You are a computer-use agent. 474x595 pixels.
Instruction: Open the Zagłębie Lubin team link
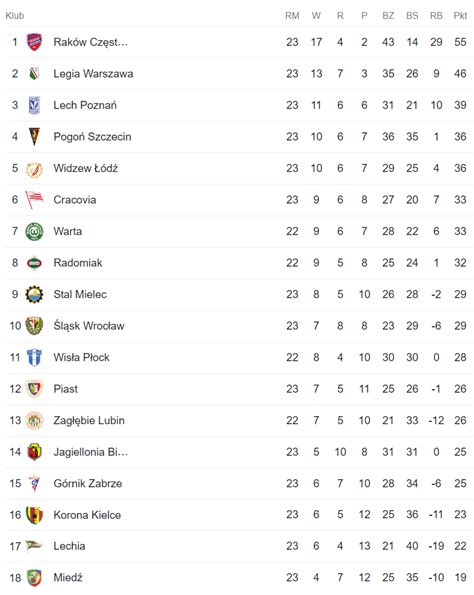point(89,420)
